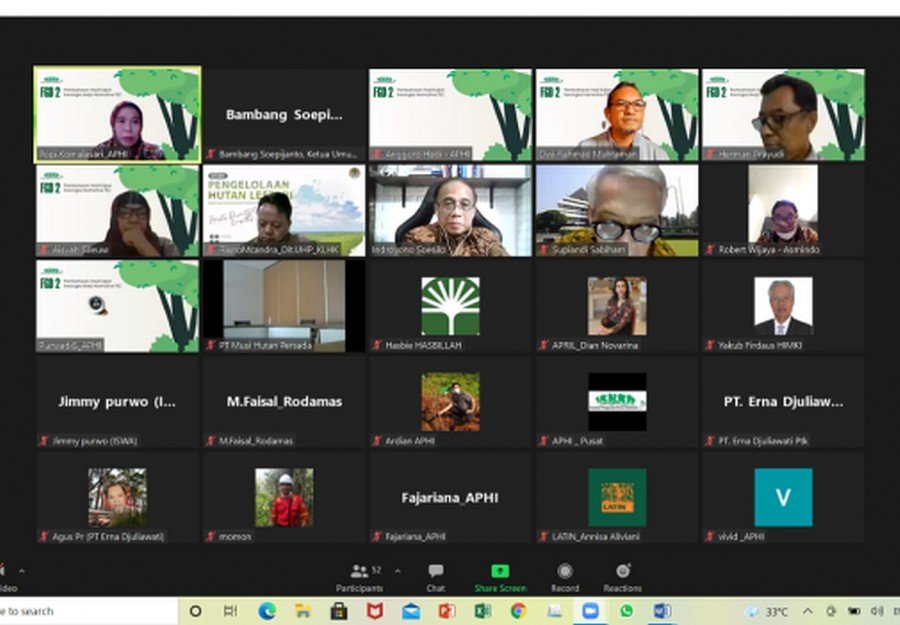Open the Zoom Chat panel
The image size is (900, 625).
point(436,577)
